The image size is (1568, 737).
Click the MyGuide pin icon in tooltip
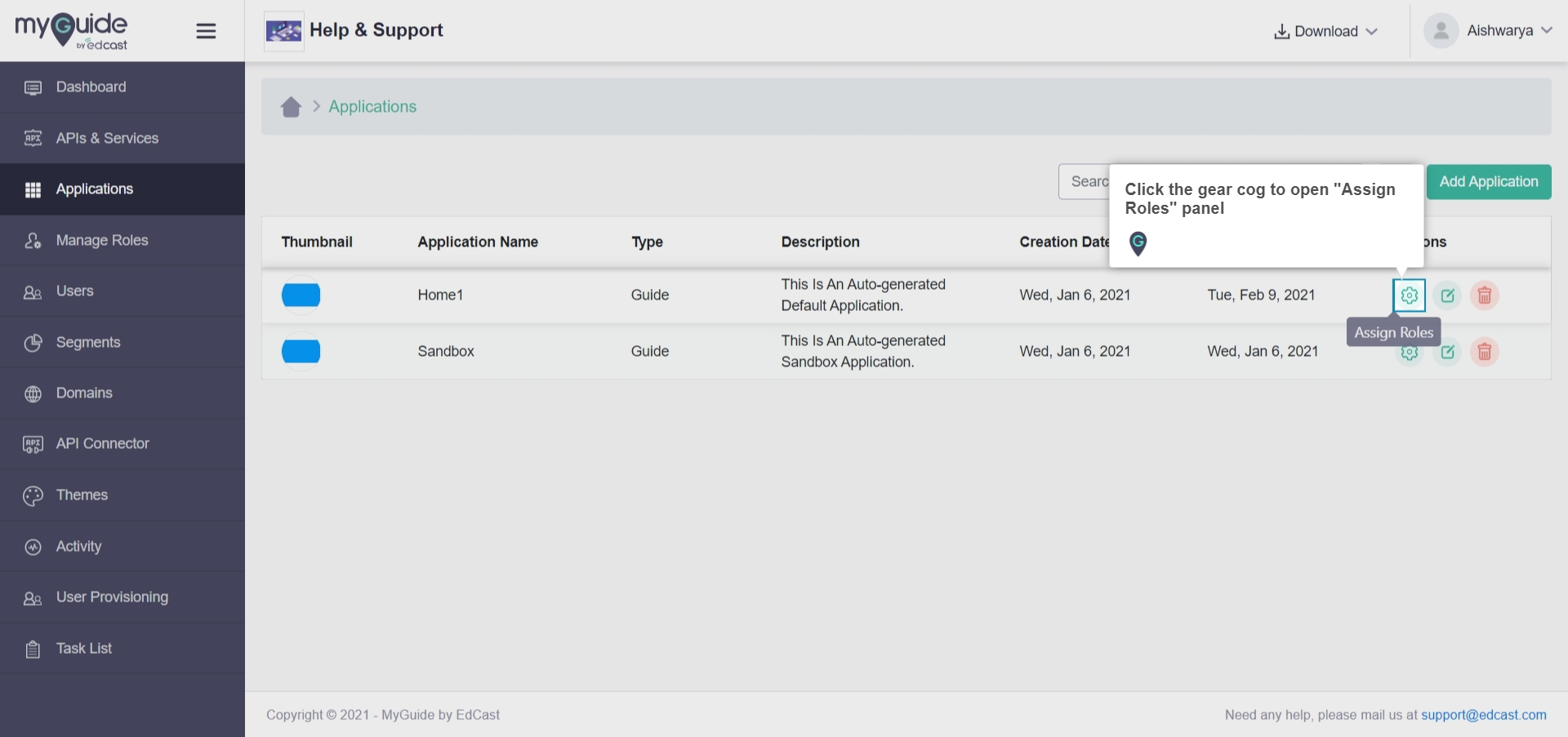point(1138,242)
